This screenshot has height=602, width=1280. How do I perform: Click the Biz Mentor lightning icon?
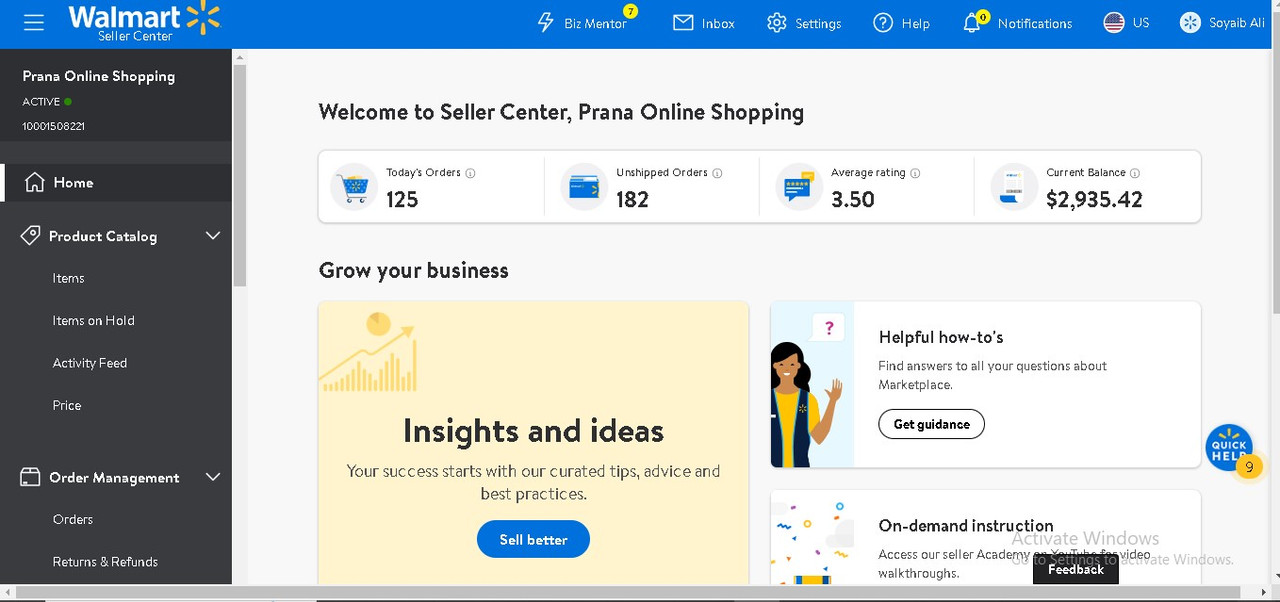tap(546, 23)
